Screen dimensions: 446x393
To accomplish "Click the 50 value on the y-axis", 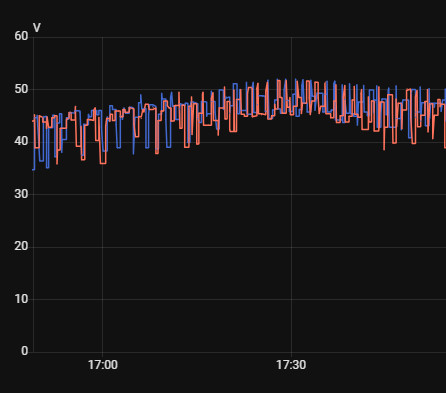I will coord(21,89).
